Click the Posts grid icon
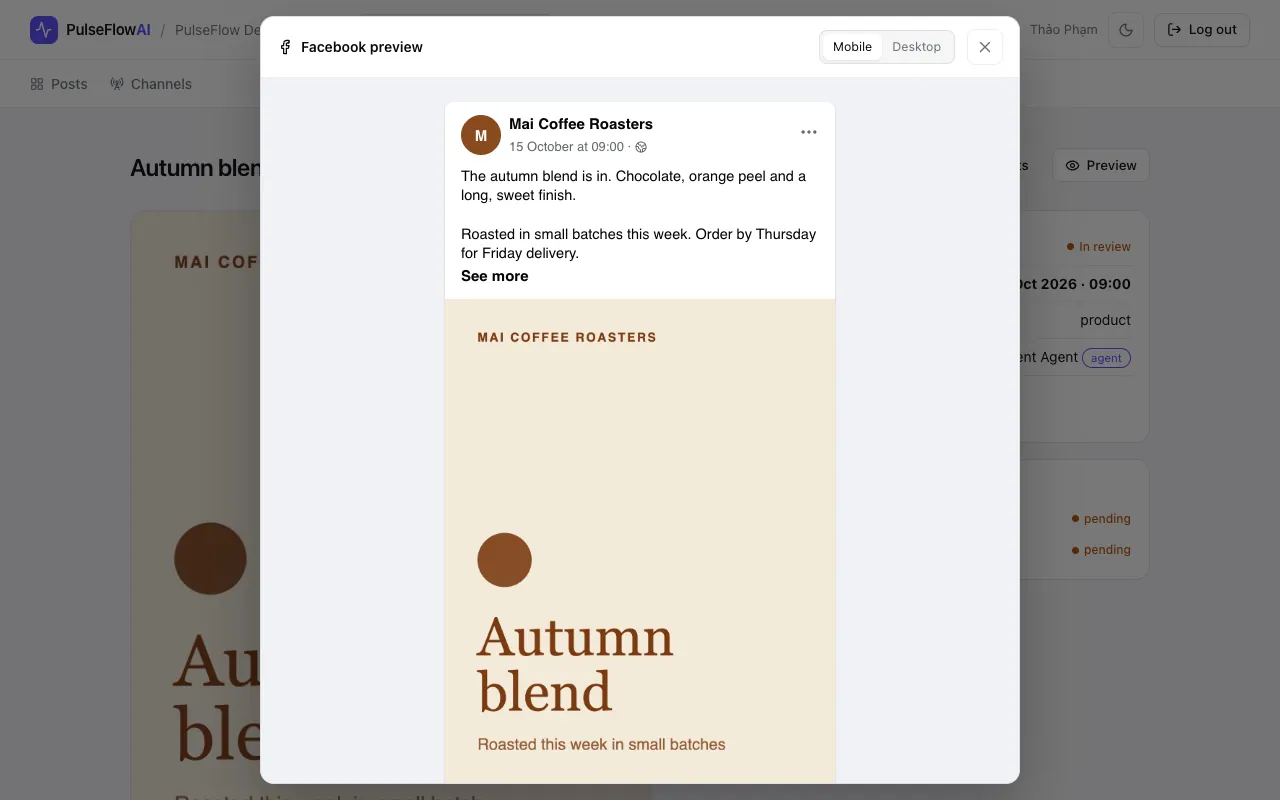 point(37,84)
